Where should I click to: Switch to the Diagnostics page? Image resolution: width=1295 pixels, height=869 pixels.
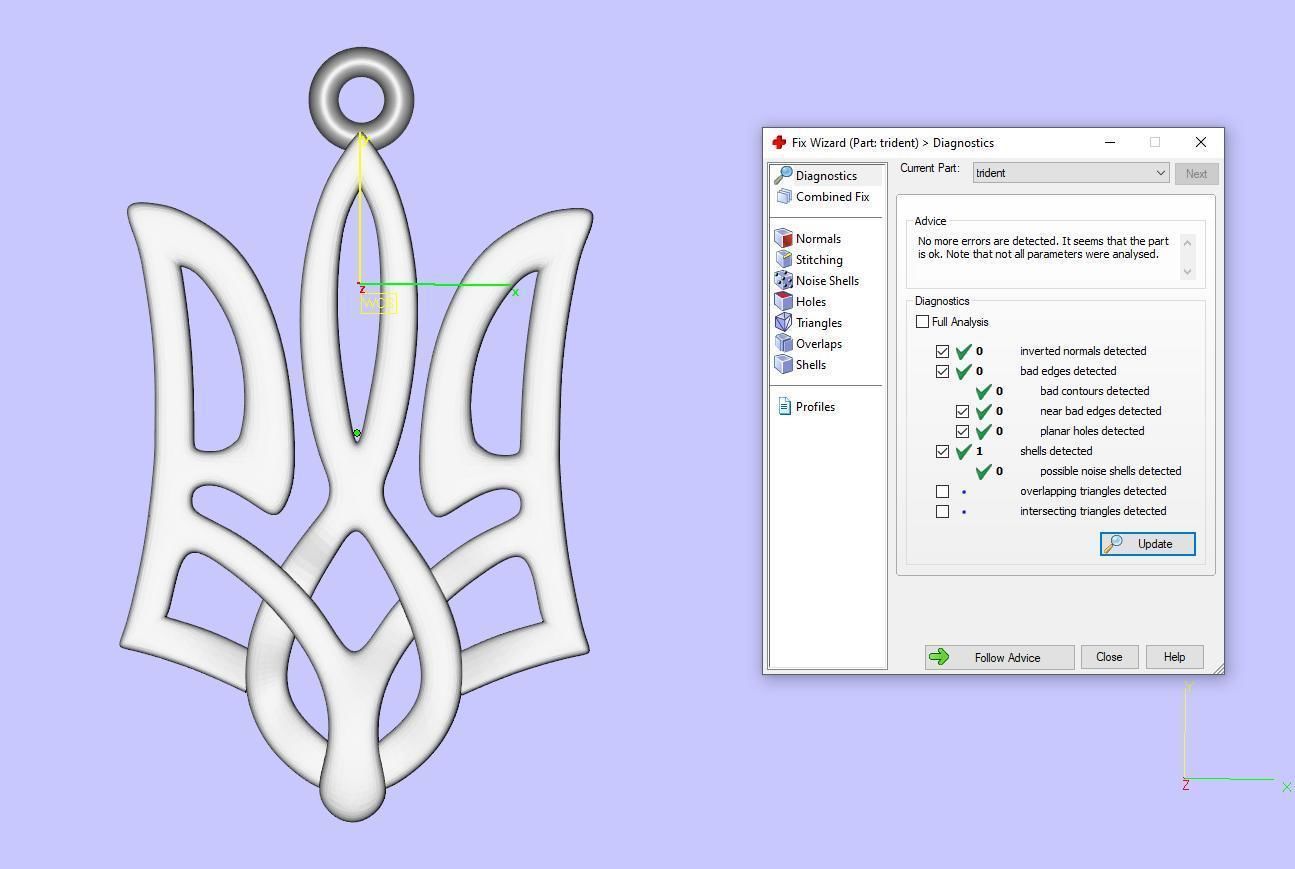[x=828, y=176]
